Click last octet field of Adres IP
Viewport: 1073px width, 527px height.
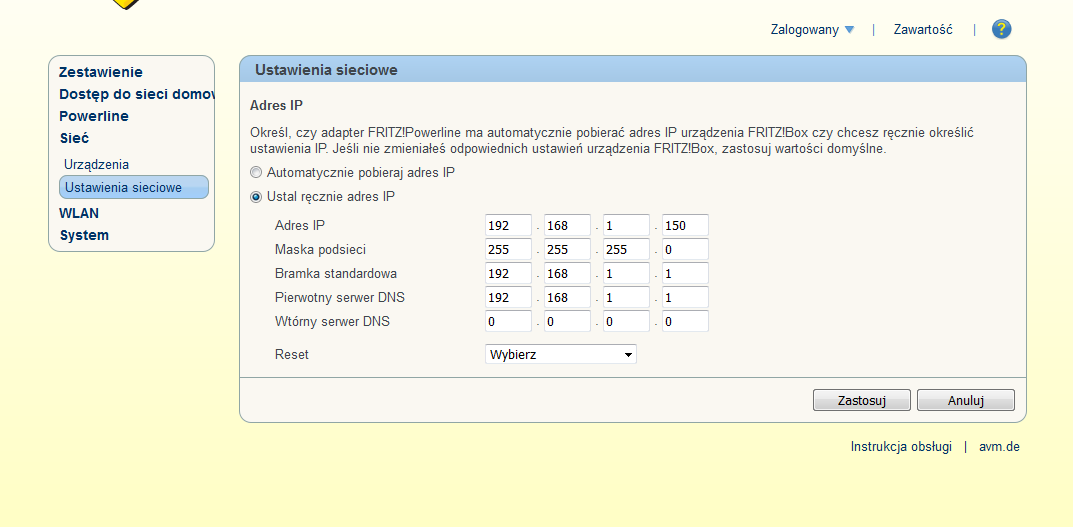pos(684,226)
